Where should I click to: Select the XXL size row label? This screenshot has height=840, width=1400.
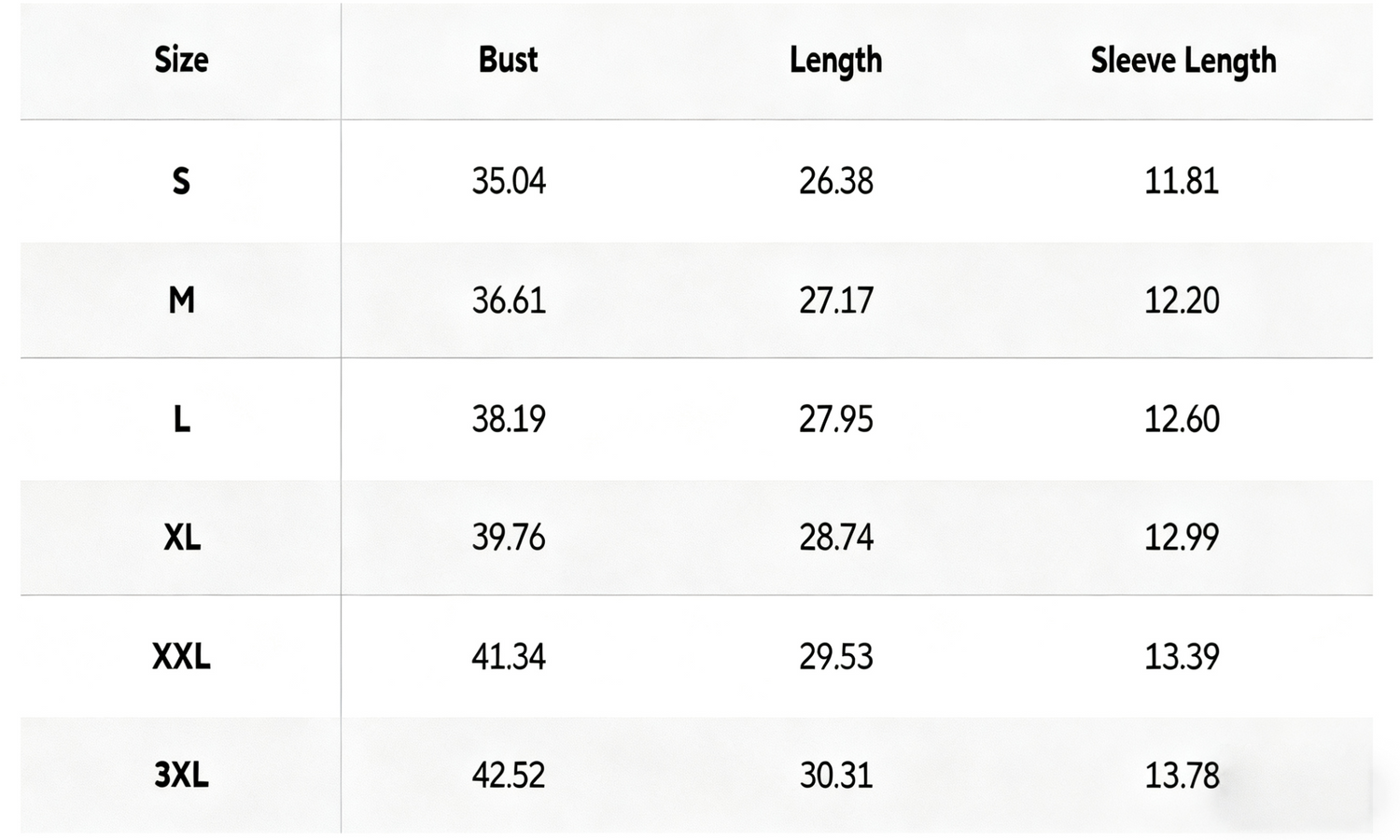(x=181, y=657)
